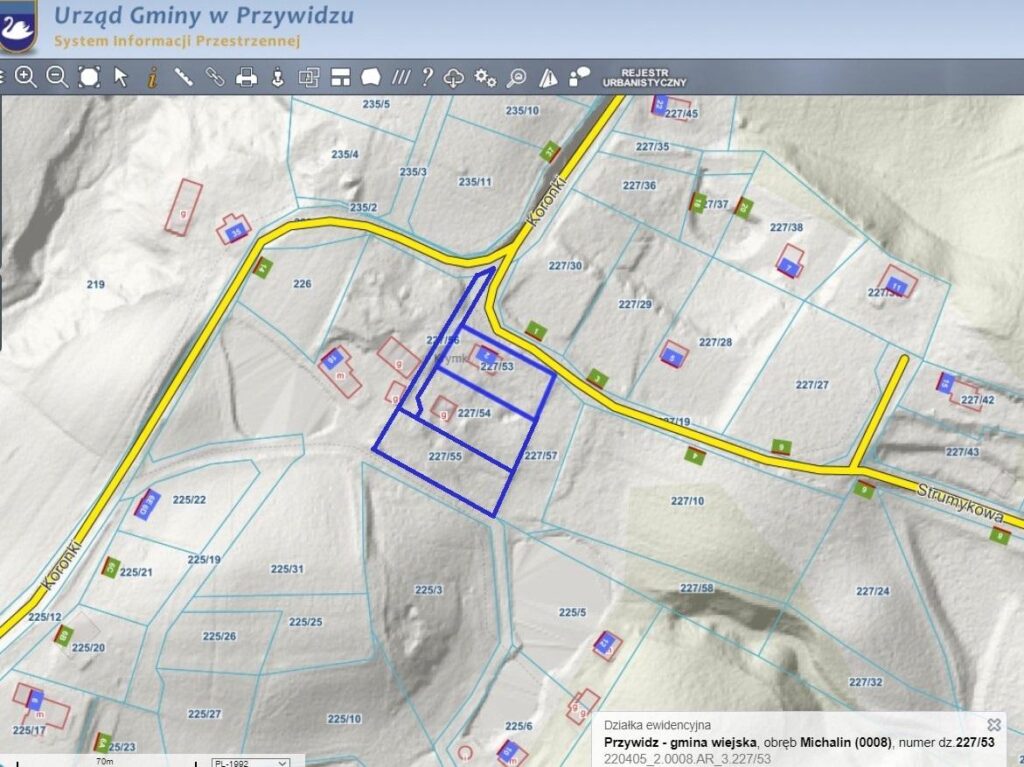This screenshot has height=767, width=1024.
Task: Open help with question mark icon
Action: coord(427,77)
